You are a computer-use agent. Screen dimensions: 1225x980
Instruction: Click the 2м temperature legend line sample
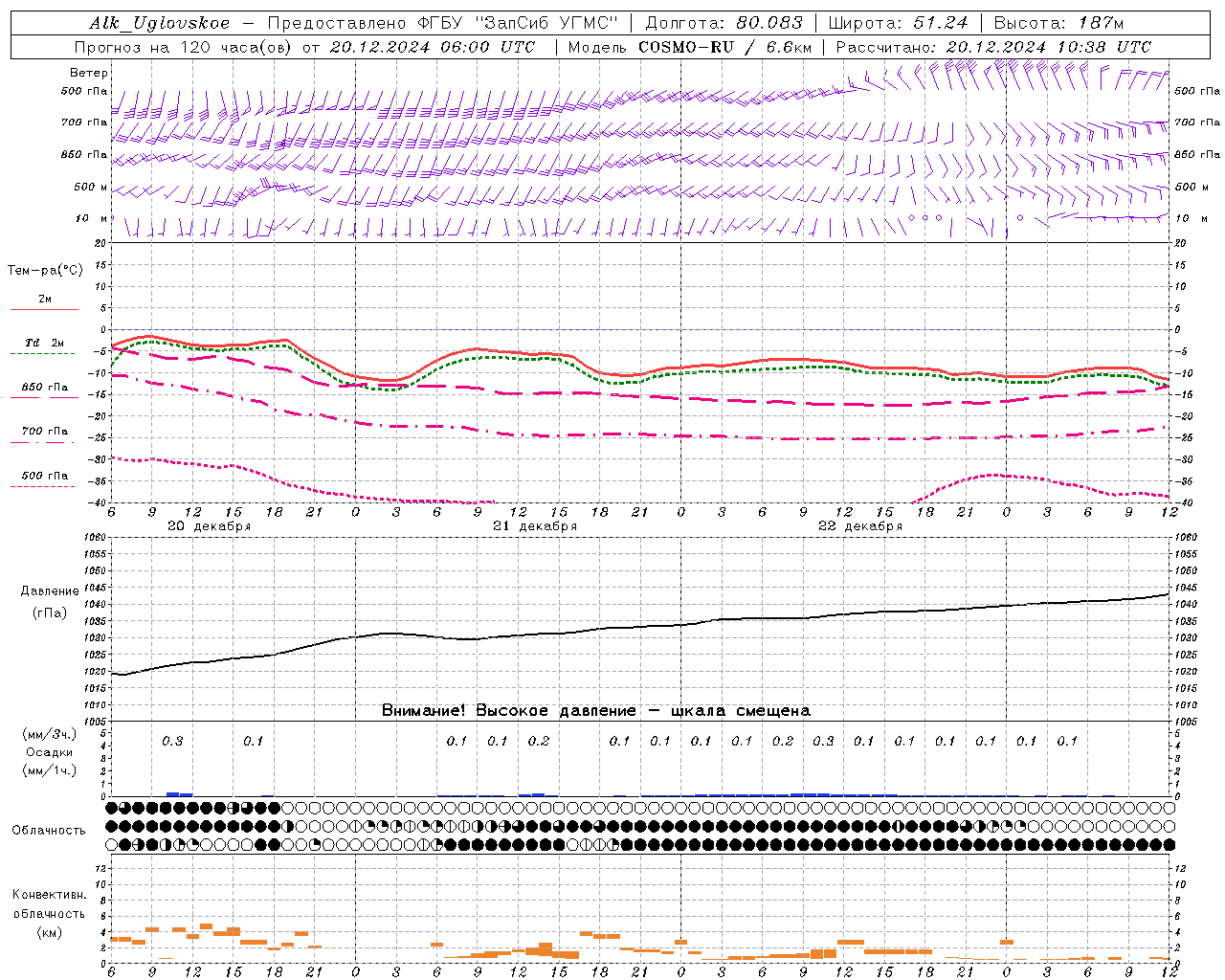(44, 310)
